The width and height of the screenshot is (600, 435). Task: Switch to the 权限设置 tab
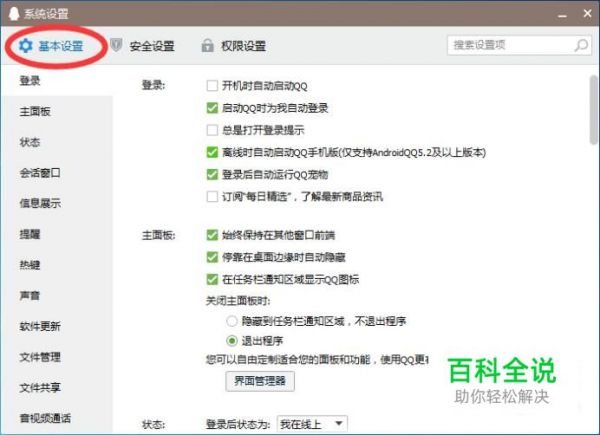[x=234, y=46]
